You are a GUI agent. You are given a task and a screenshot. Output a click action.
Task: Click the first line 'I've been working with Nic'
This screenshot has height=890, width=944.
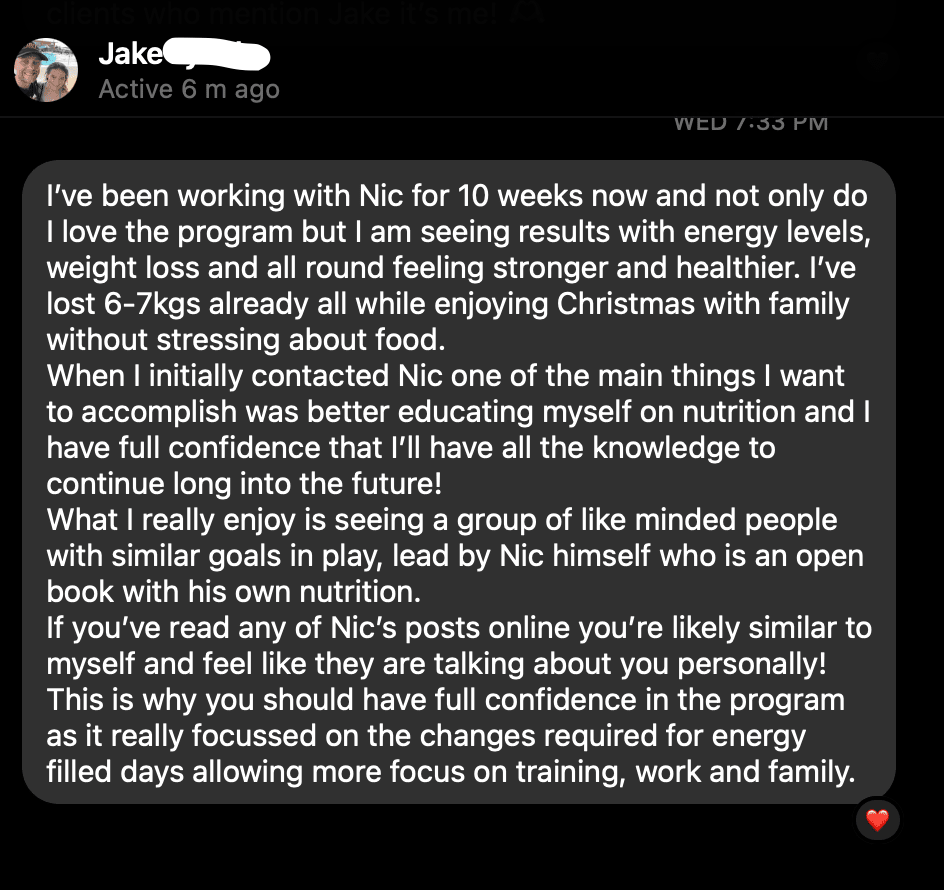coord(457,196)
